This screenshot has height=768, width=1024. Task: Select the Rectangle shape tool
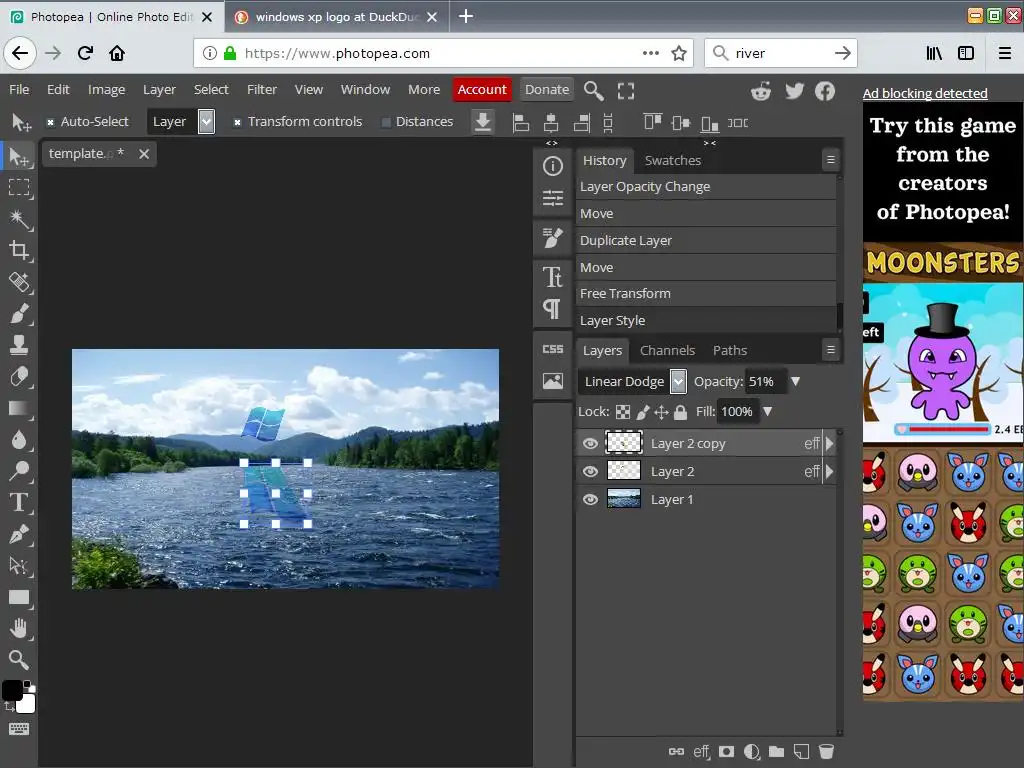click(19, 597)
